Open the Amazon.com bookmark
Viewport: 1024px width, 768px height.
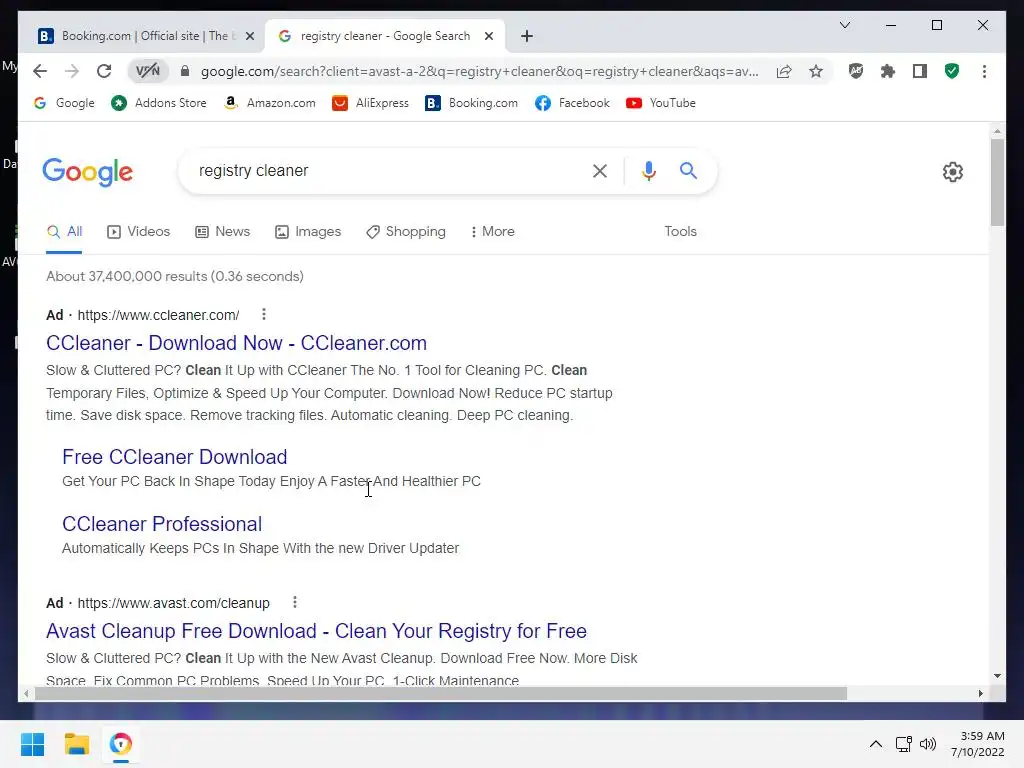[x=269, y=103]
